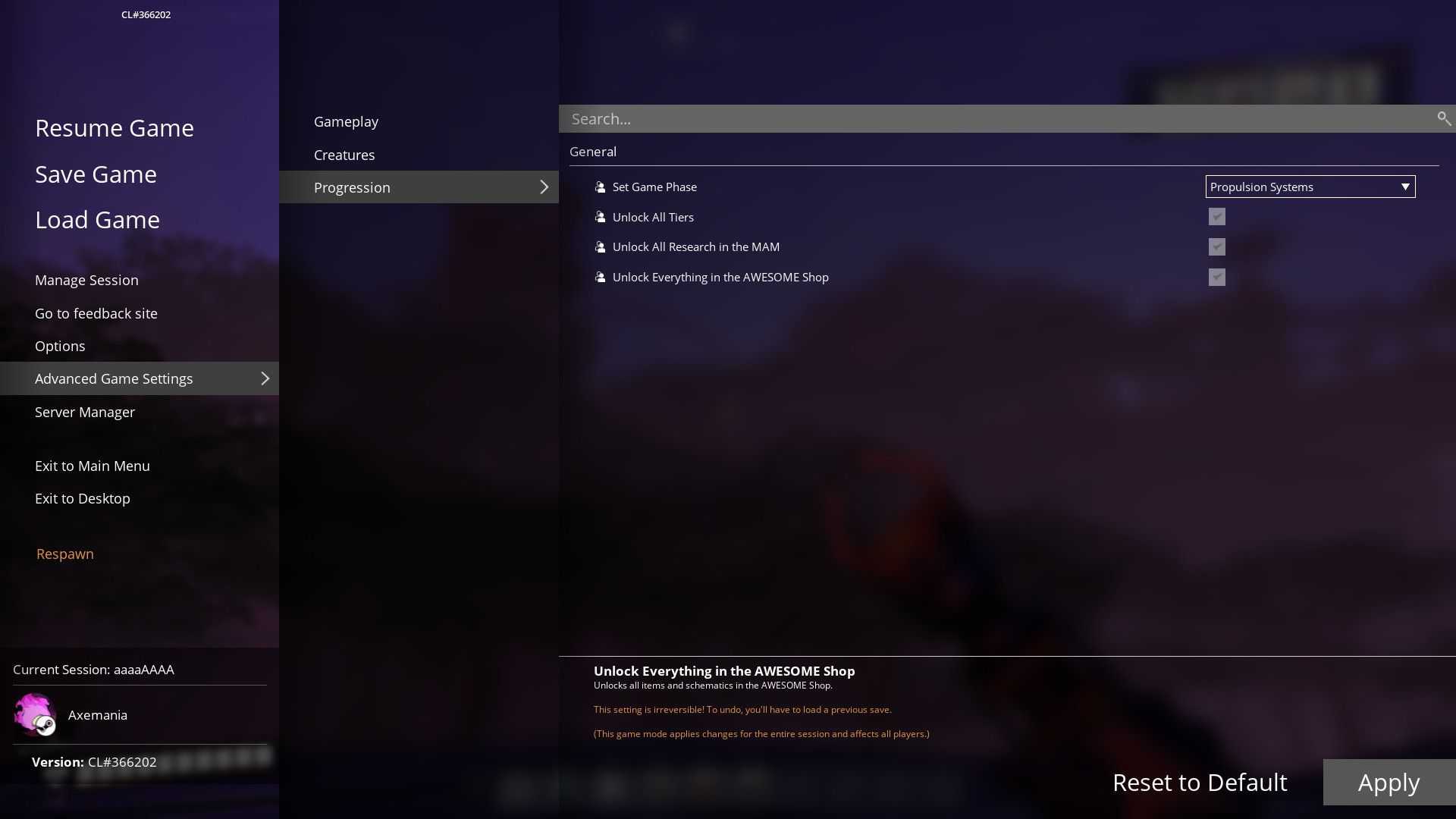The width and height of the screenshot is (1456, 819).
Task: Click the lock icon next to Unlock All Research
Action: pos(600,247)
